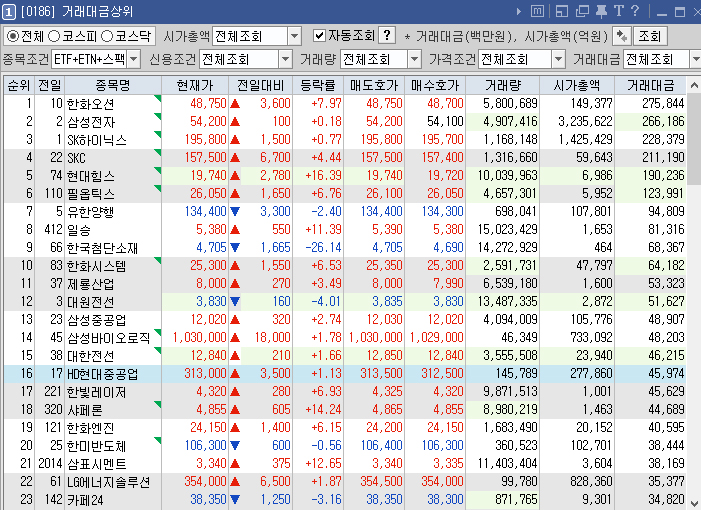Click the window layout icon in title bar
Image resolution: width=701 pixels, height=510 pixels.
point(562,11)
